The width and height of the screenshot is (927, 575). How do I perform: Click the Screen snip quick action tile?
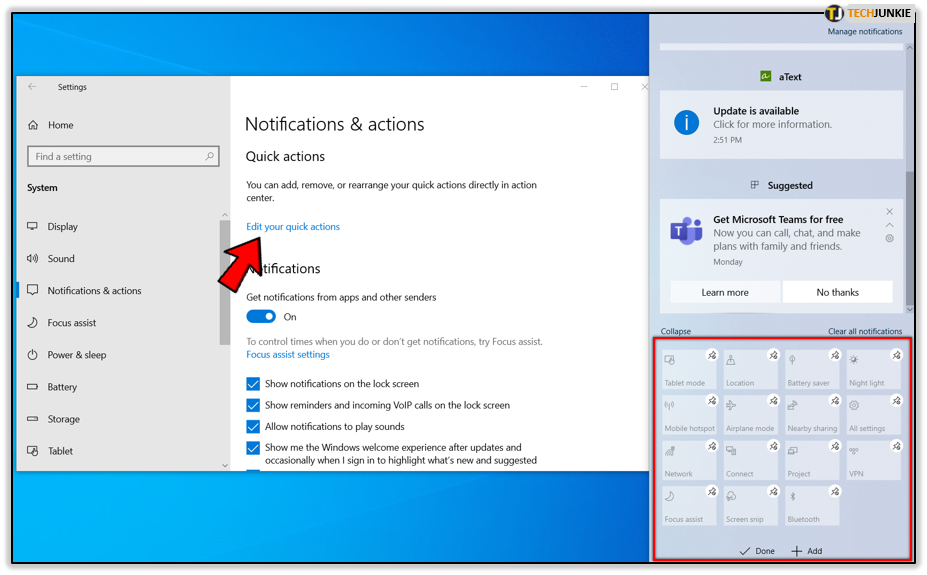point(750,506)
